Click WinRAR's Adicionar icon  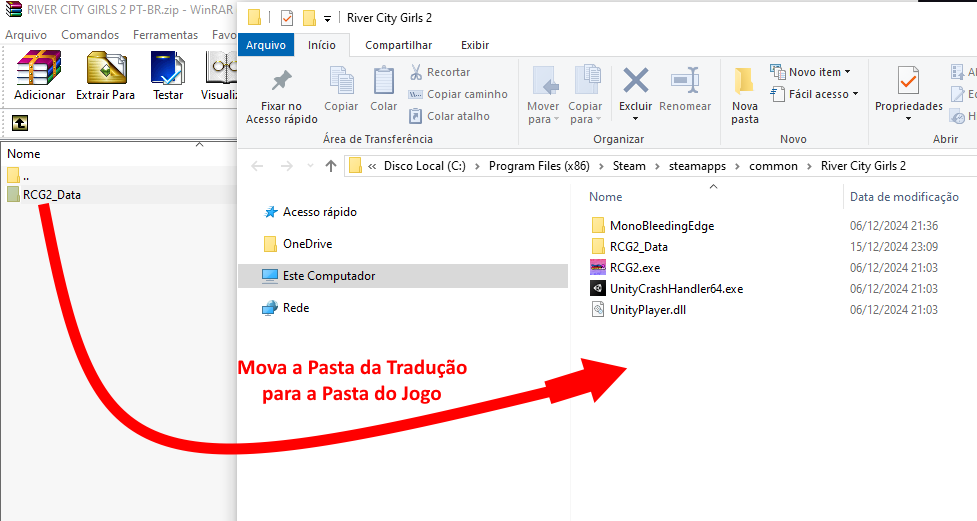click(x=39, y=67)
